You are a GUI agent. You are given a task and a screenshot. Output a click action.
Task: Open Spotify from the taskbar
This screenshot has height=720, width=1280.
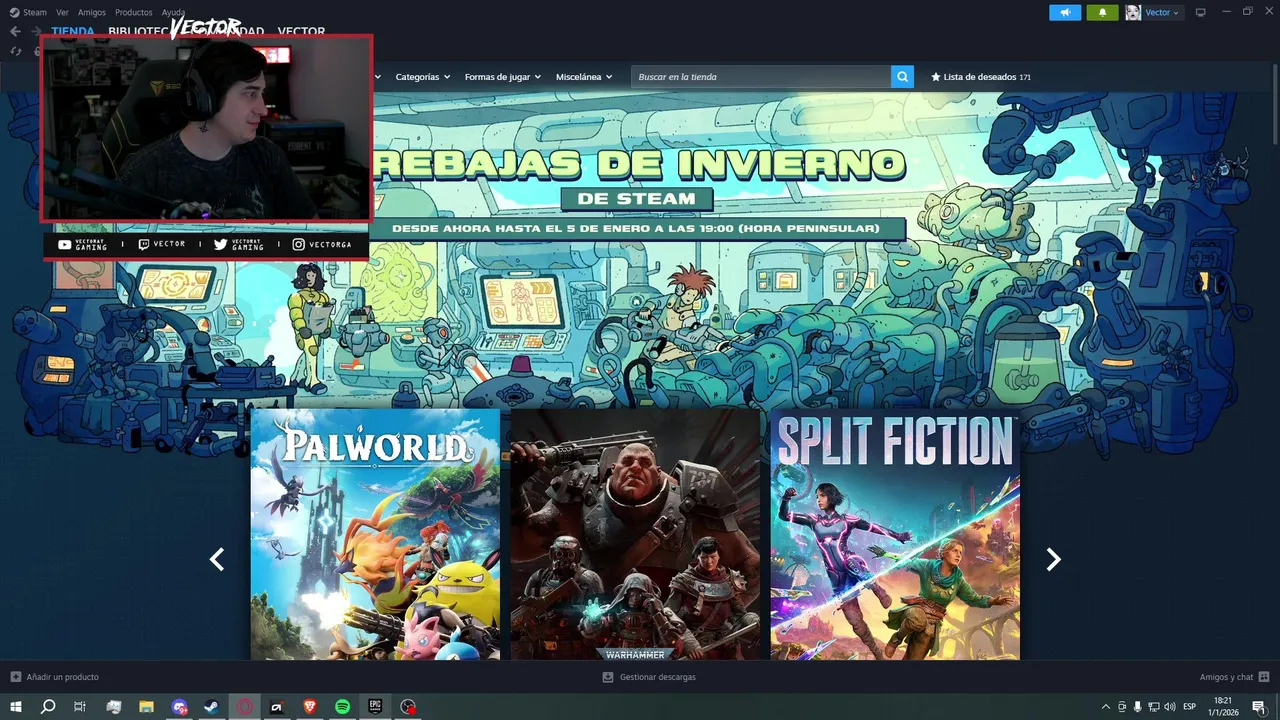pyautogui.click(x=342, y=707)
